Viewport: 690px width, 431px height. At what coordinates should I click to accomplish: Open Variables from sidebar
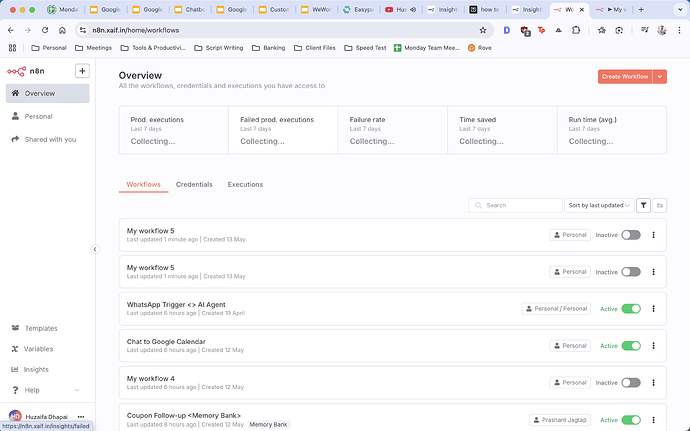click(38, 349)
